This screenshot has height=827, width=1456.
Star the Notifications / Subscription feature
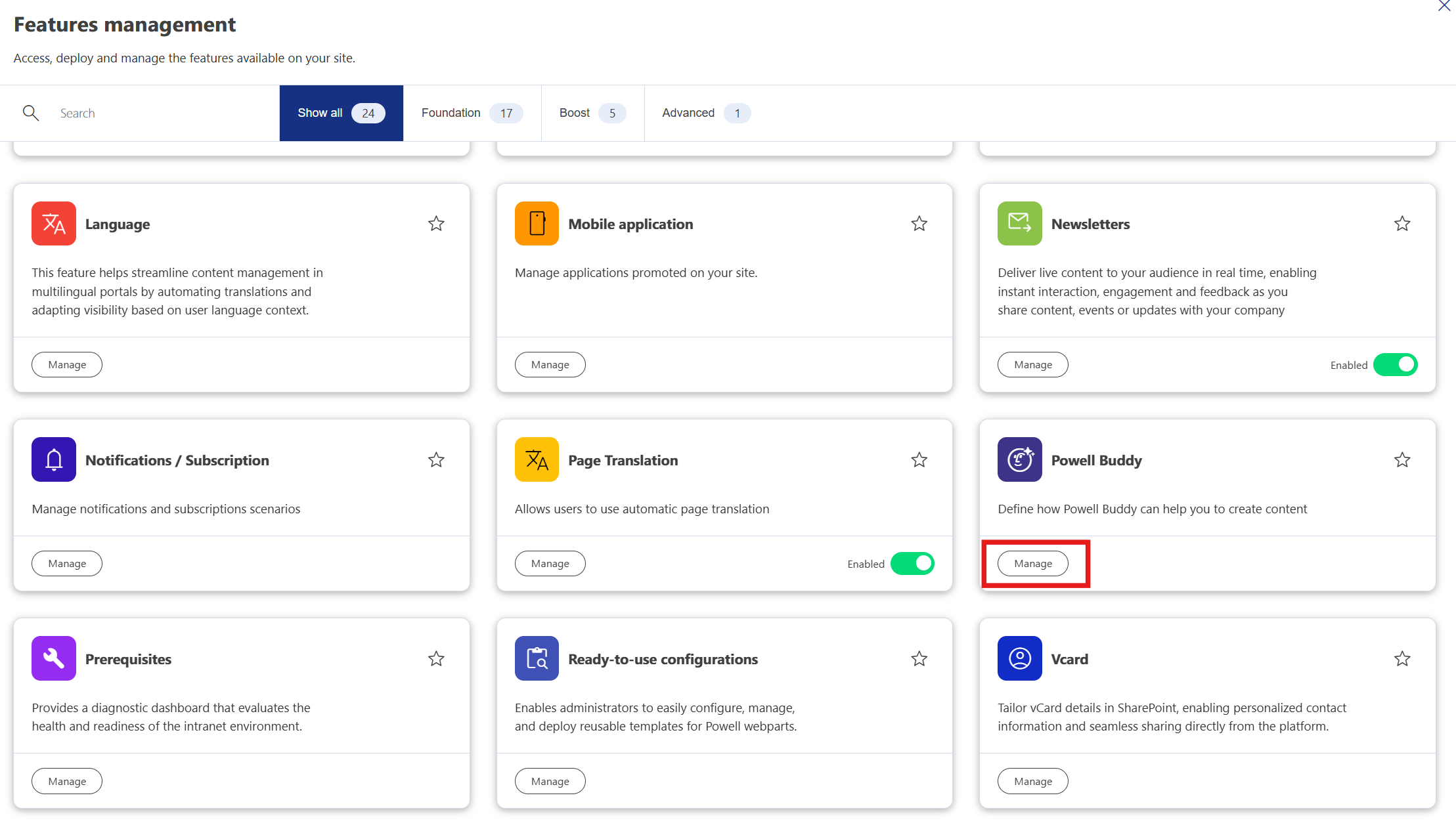pos(436,460)
